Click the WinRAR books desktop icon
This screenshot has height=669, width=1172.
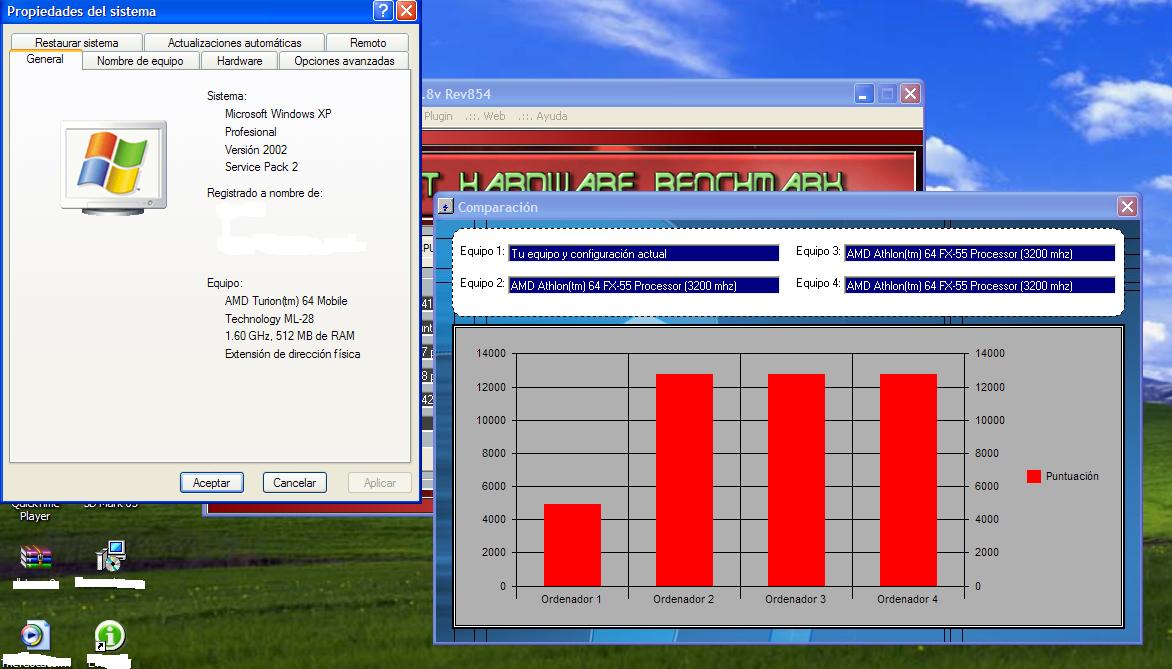click(x=35, y=558)
